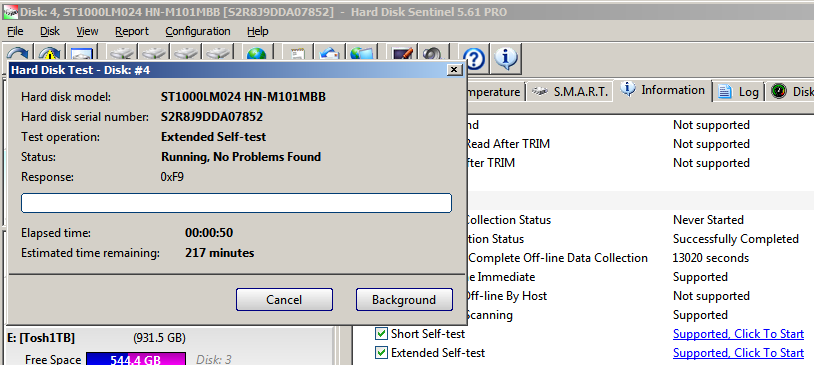Close the Hard Disk Test dialog
The width and height of the screenshot is (814, 365).
(x=453, y=70)
